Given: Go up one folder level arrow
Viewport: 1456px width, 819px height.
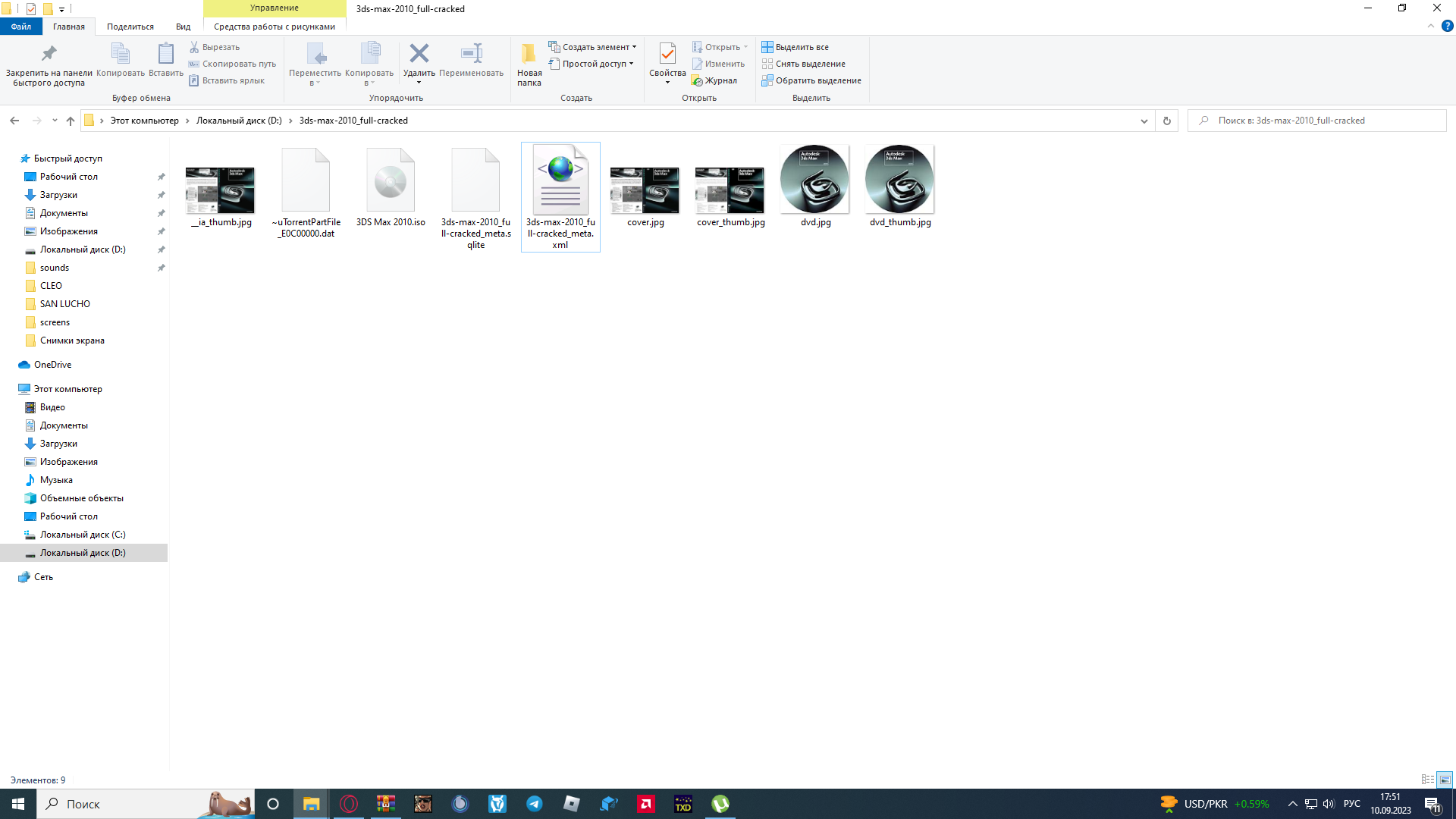Looking at the screenshot, I should pos(71,121).
